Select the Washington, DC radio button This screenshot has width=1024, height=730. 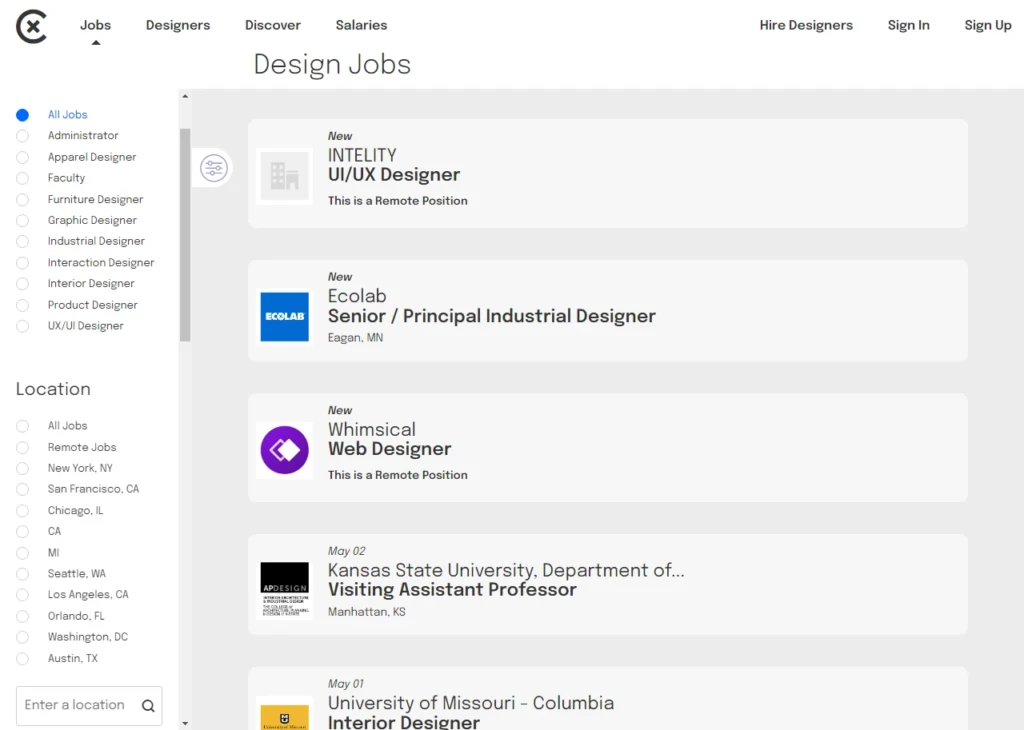pyautogui.click(x=22, y=638)
